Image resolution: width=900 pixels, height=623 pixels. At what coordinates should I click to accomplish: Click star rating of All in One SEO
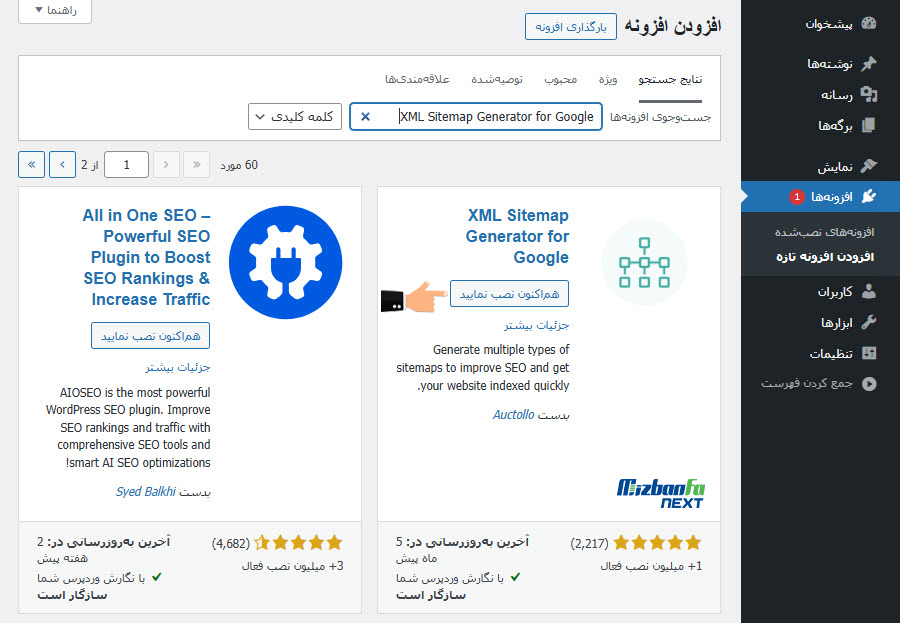tap(298, 543)
